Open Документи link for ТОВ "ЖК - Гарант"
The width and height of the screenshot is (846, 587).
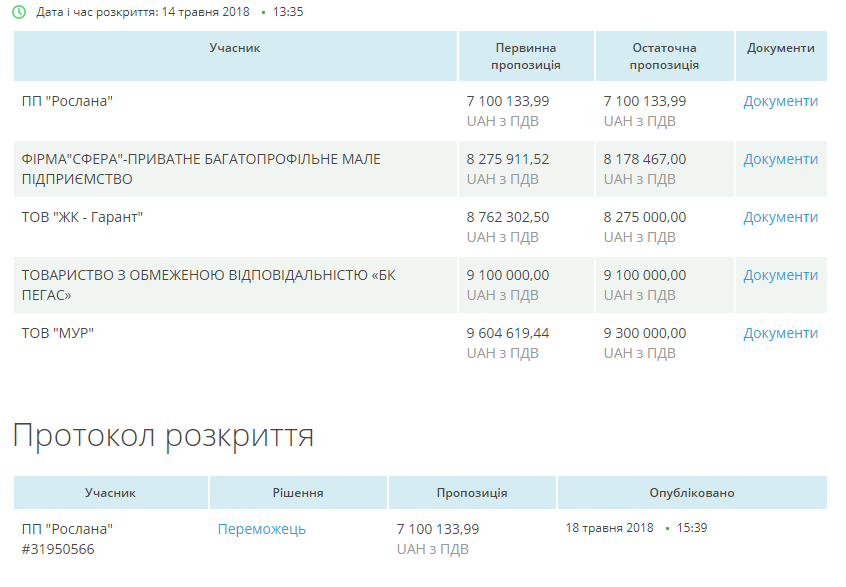[780, 217]
